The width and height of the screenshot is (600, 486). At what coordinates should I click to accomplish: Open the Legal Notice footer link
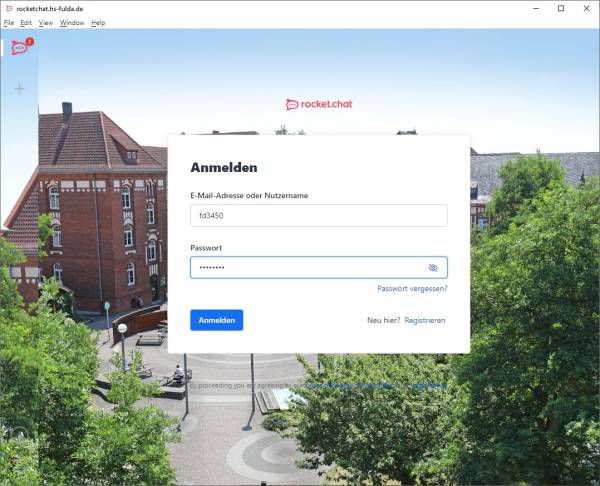coord(428,385)
